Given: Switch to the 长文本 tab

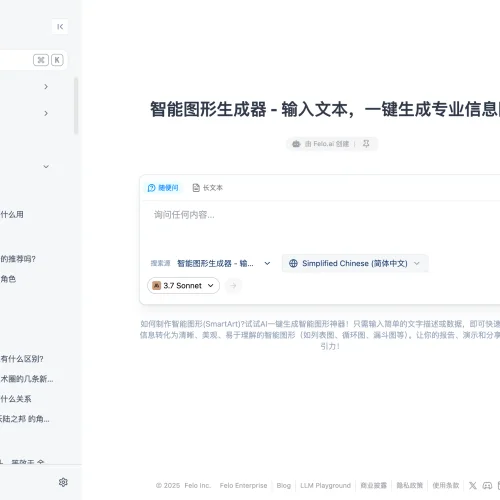Looking at the screenshot, I should tap(207, 188).
